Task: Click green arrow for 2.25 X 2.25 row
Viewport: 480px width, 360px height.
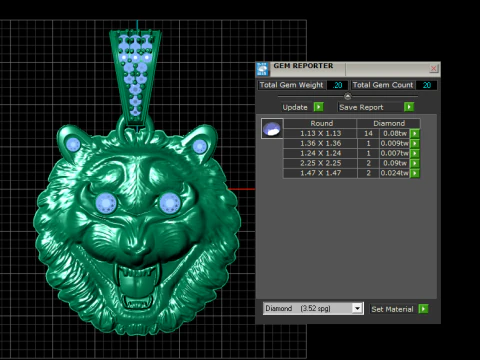Action: 415,163
